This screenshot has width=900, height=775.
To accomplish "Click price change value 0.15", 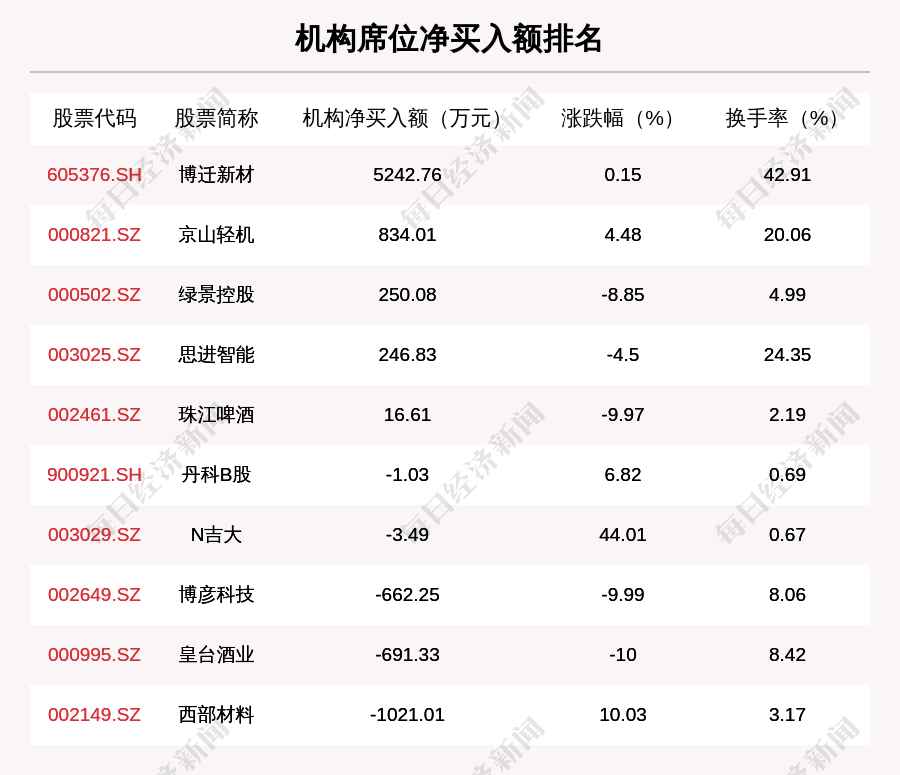I will pos(623,175).
